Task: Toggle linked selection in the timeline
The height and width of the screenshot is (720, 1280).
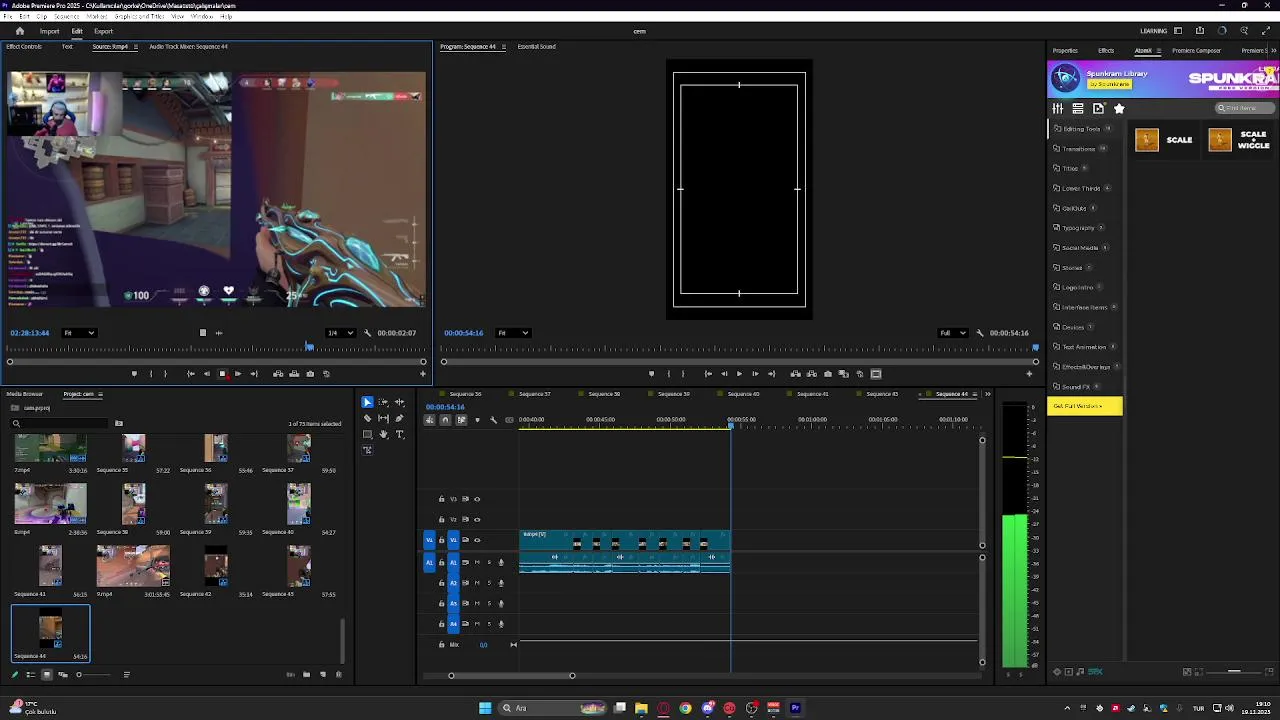Action: coord(461,420)
